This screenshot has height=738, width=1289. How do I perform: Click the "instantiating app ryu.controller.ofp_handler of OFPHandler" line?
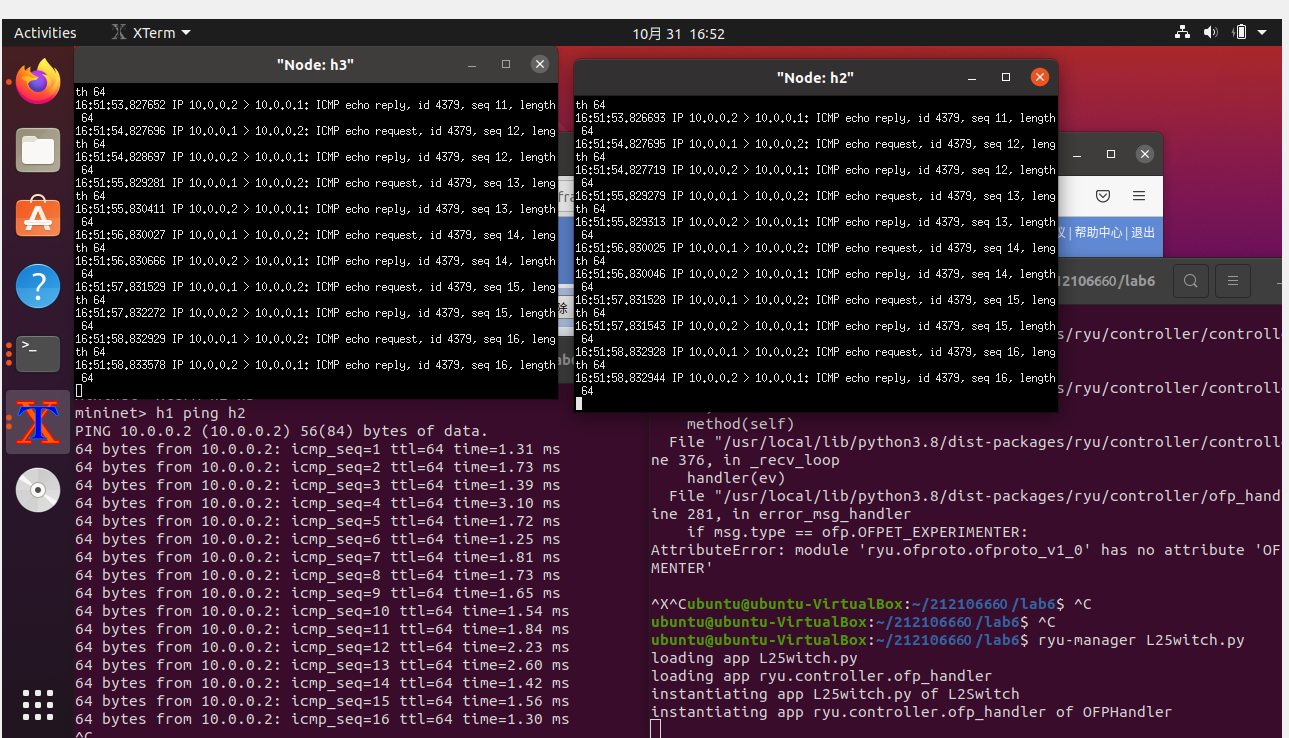click(x=911, y=712)
